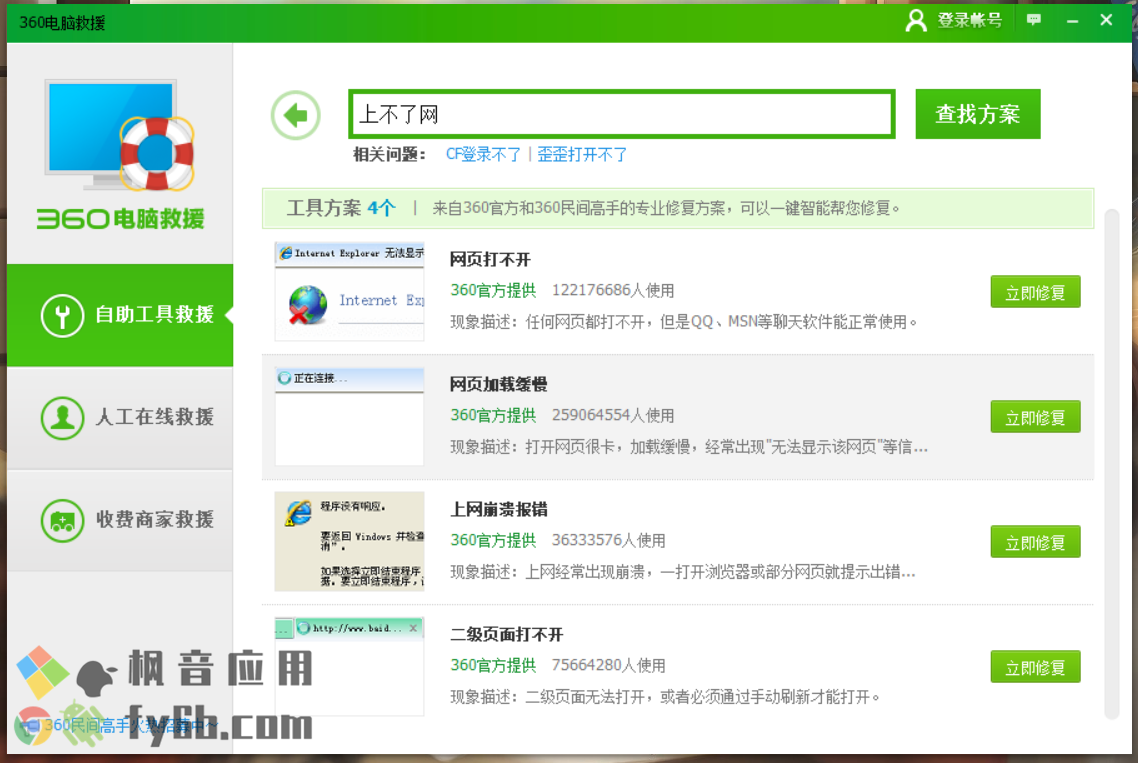Open the 上网崩溃报错 thumbnail image
This screenshot has width=1138, height=763.
(x=349, y=542)
